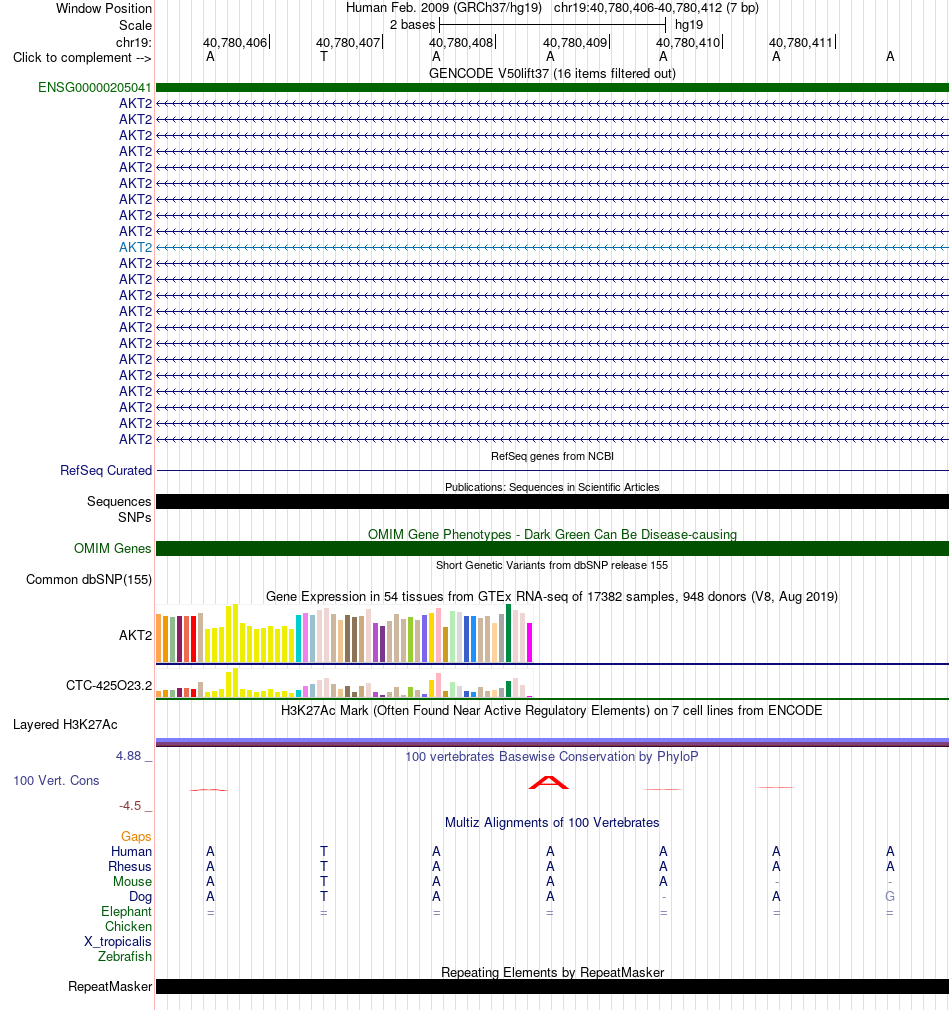Image resolution: width=950 pixels, height=1010 pixels.
Task: Click position marker 40,780,410
Action: 688,43
